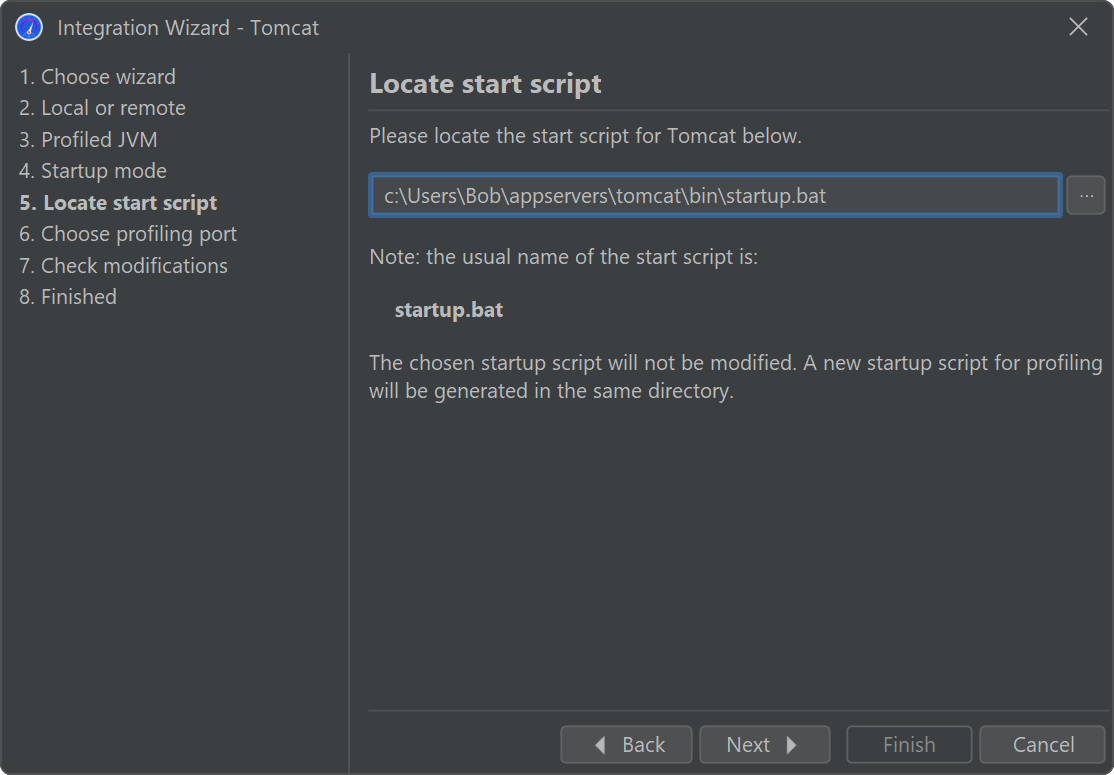Go to the Choose profiling port step
Screen dimensions: 1114x775
[x=128, y=234]
